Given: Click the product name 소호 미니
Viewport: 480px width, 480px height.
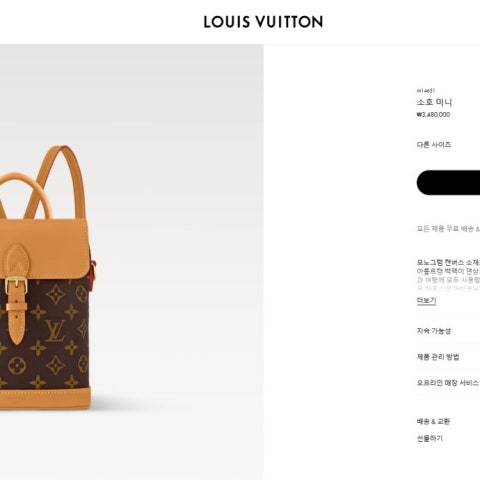Looking at the screenshot, I should (434, 102).
